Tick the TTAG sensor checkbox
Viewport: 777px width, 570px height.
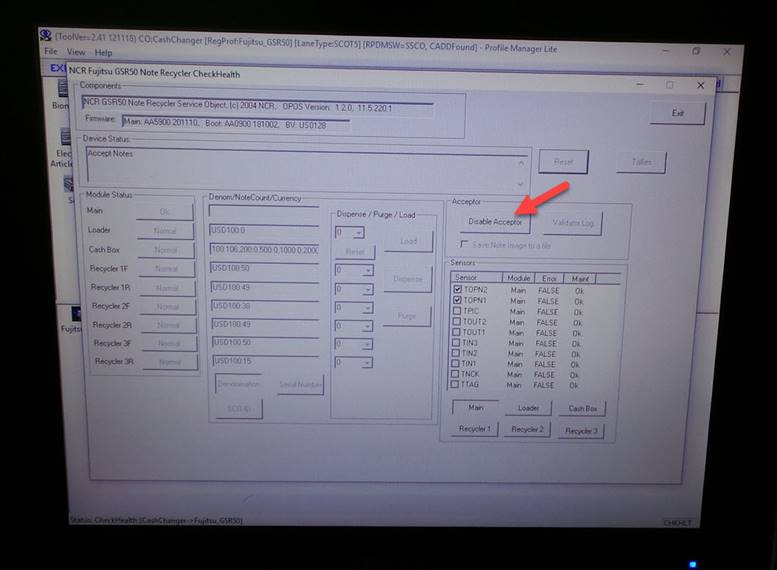456,385
